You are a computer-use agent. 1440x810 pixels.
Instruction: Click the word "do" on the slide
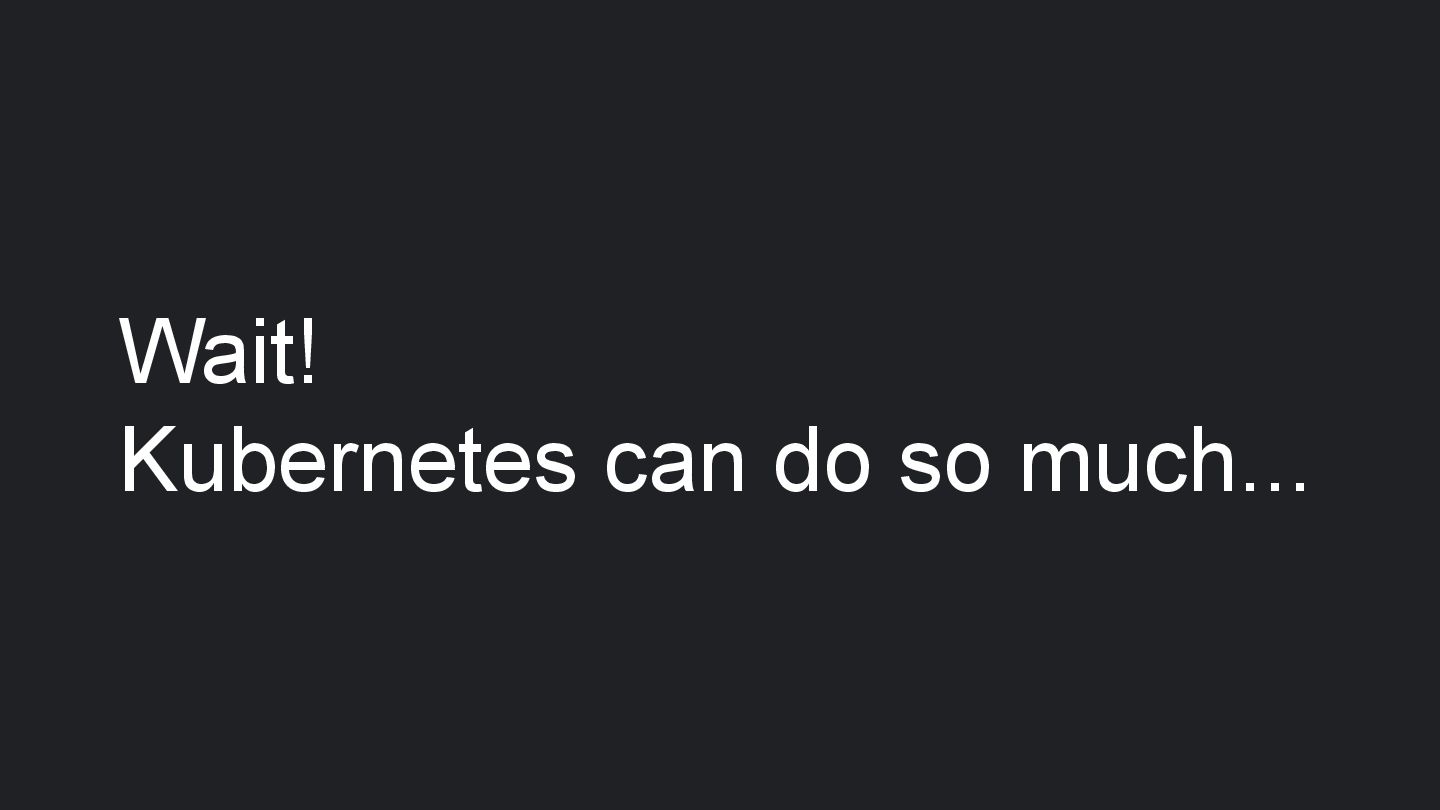coord(819,461)
